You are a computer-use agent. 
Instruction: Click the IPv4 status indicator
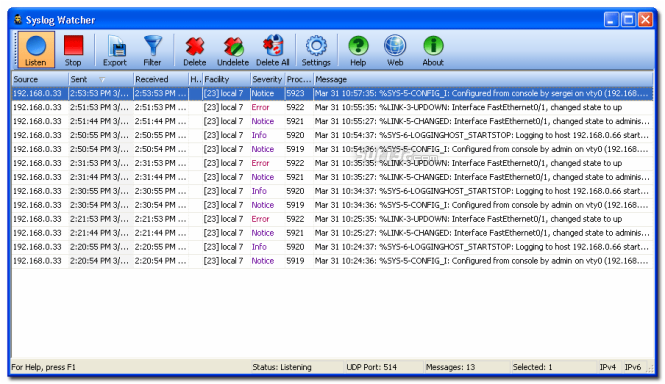tap(608, 367)
